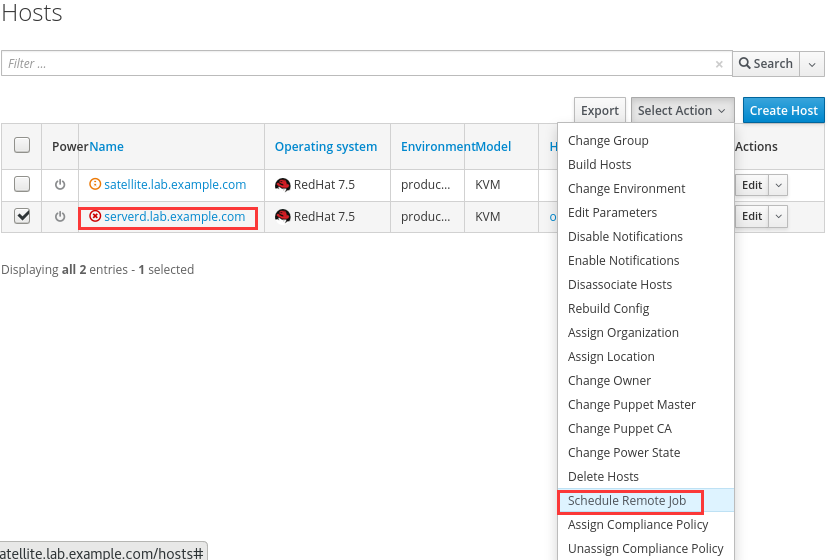Click the orange warning status icon for satellite host

tap(95, 184)
